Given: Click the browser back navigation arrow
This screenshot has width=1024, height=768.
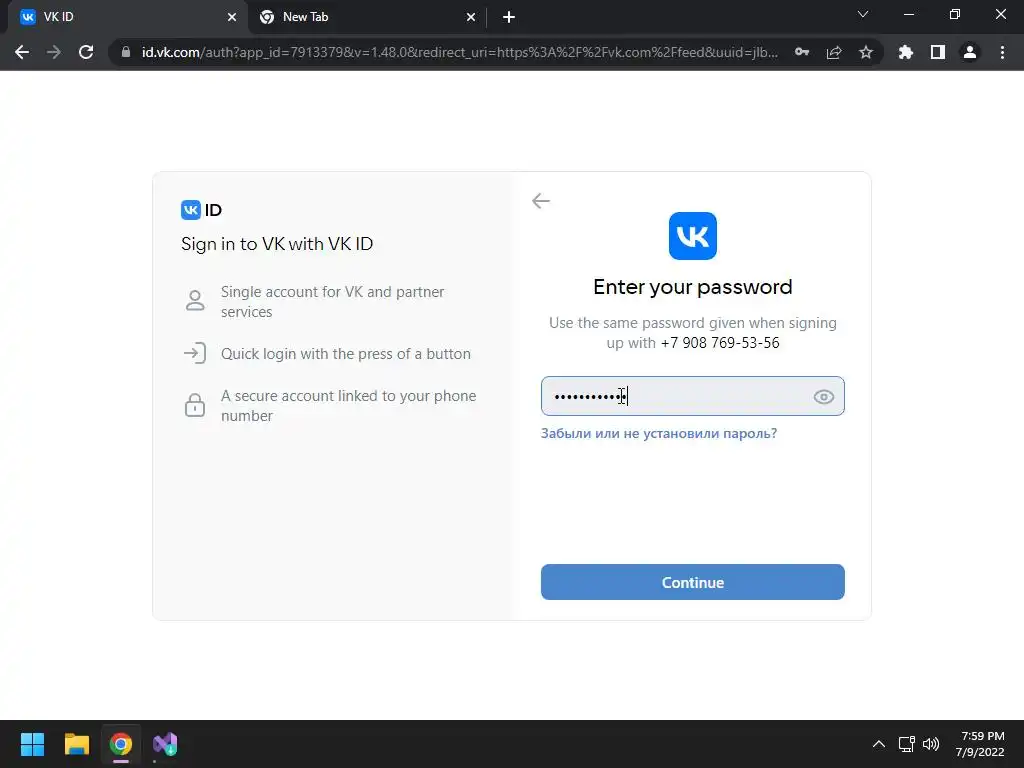Looking at the screenshot, I should point(22,52).
